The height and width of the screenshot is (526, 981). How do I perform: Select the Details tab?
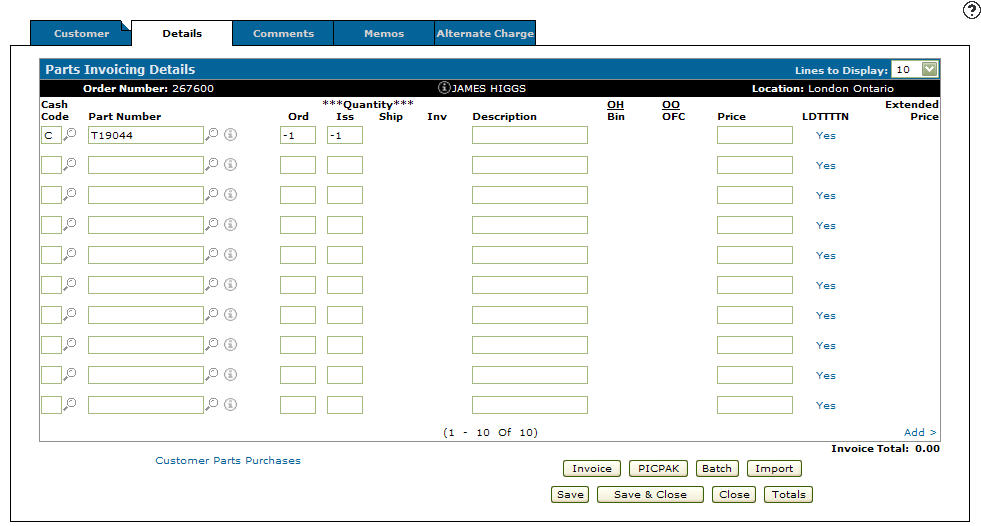pyautogui.click(x=182, y=33)
